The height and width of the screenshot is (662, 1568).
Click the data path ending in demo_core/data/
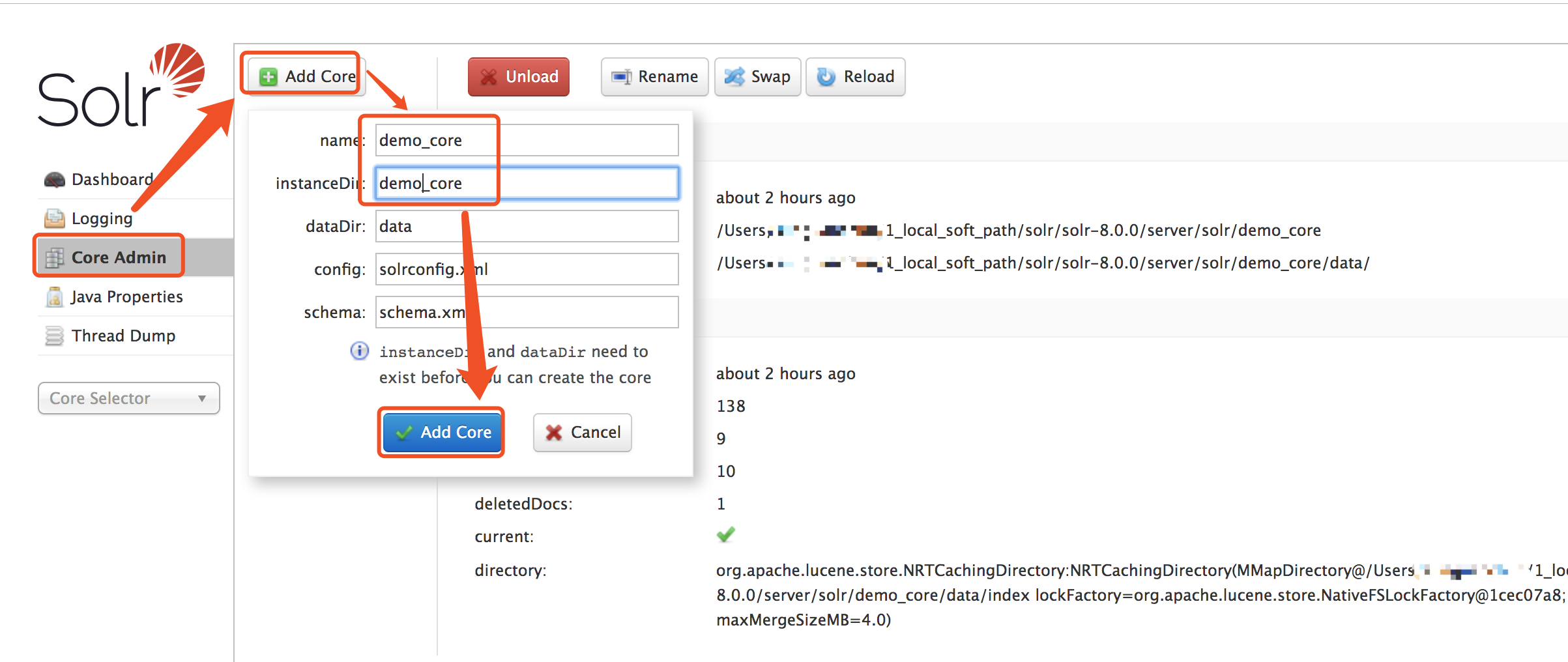click(1043, 263)
